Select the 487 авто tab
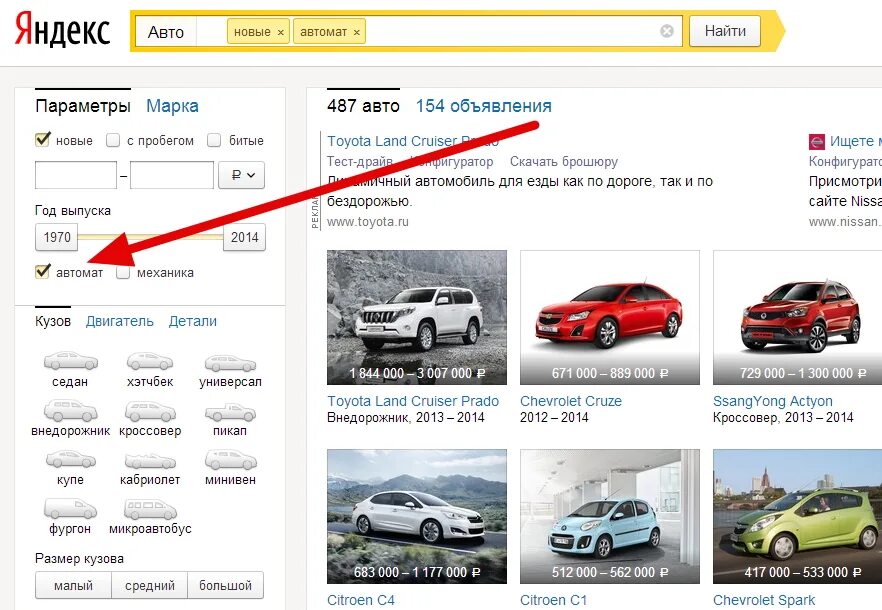This screenshot has width=882, height=610. click(x=363, y=106)
